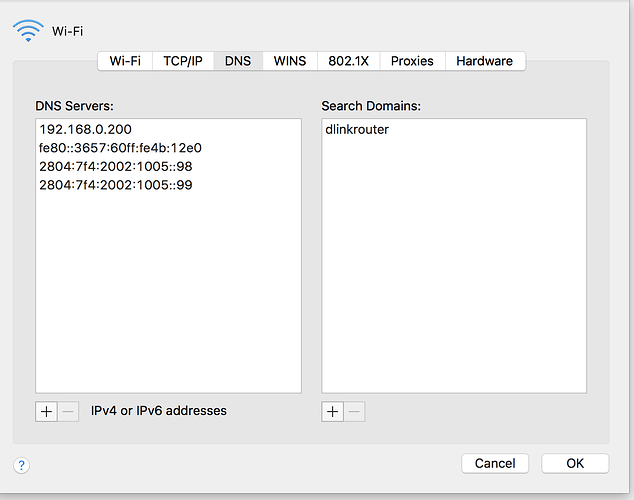Select the DNS tab
The image size is (634, 500).
pos(238,61)
